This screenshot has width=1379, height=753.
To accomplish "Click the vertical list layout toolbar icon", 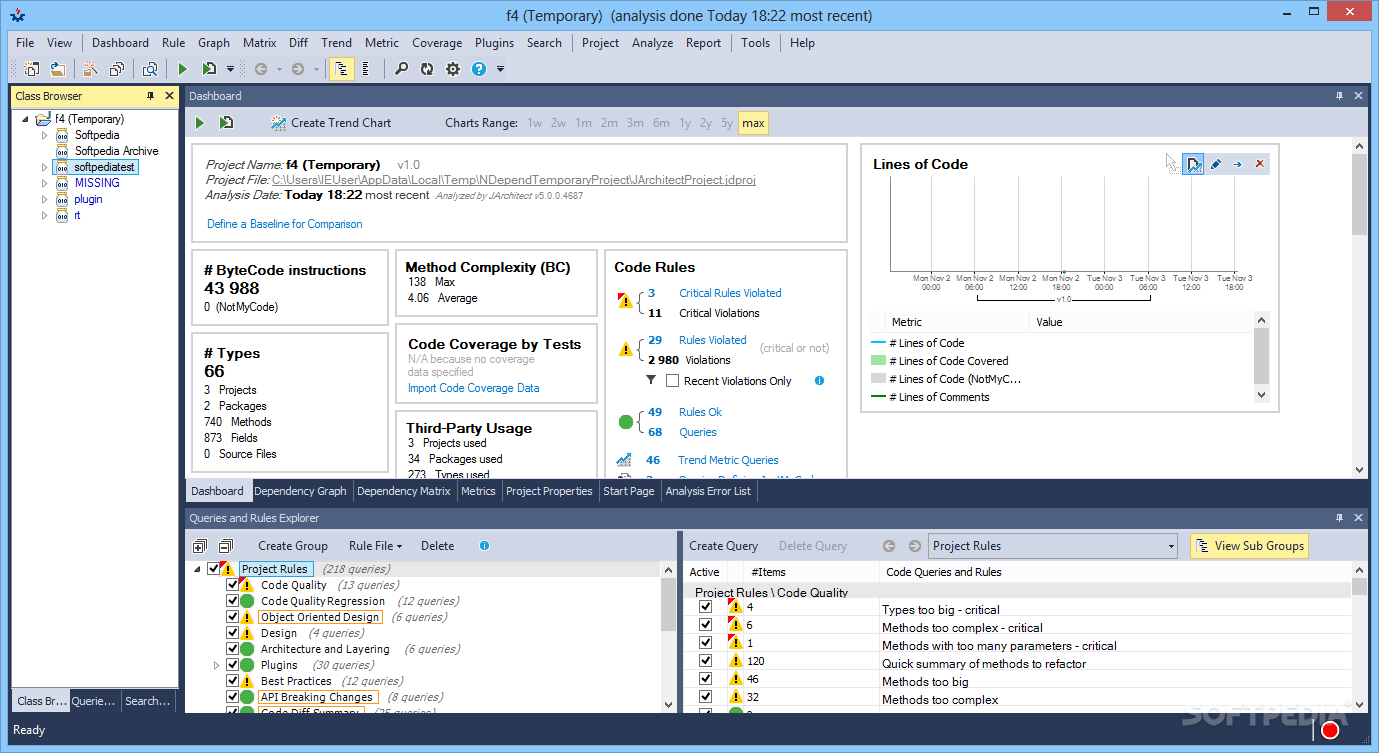I will click(x=366, y=69).
